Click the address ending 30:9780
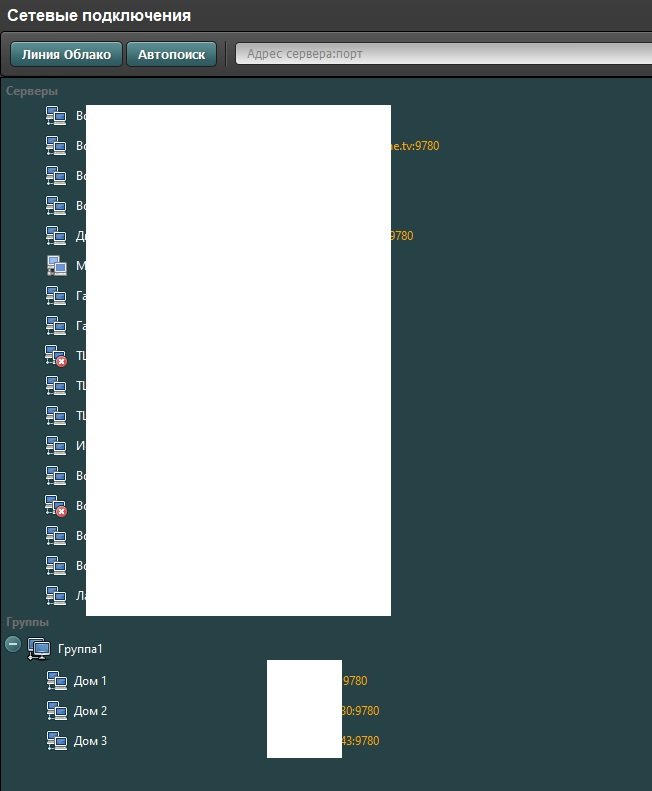Image resolution: width=652 pixels, height=791 pixels. [x=361, y=711]
